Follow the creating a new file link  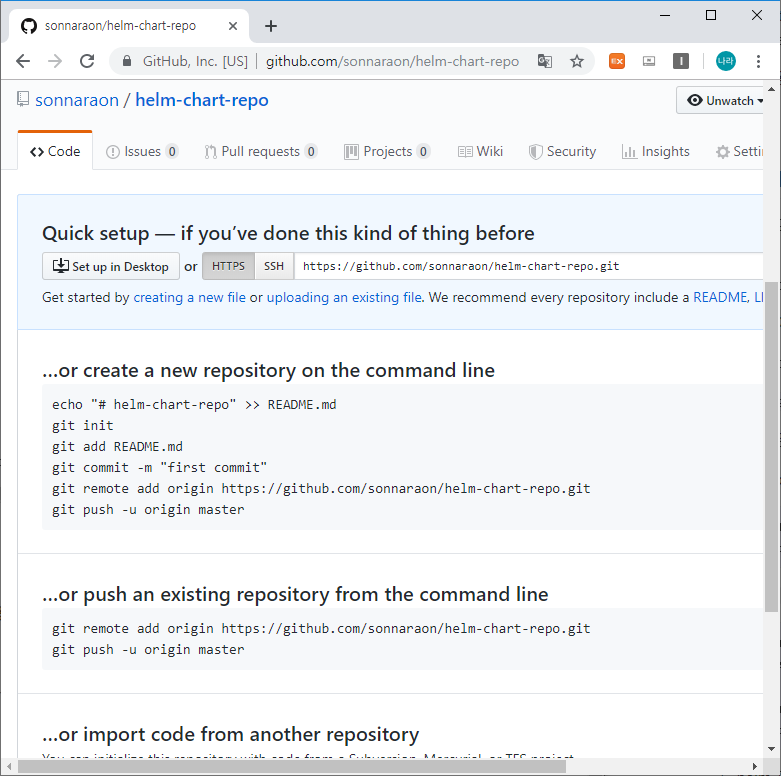pyautogui.click(x=189, y=297)
